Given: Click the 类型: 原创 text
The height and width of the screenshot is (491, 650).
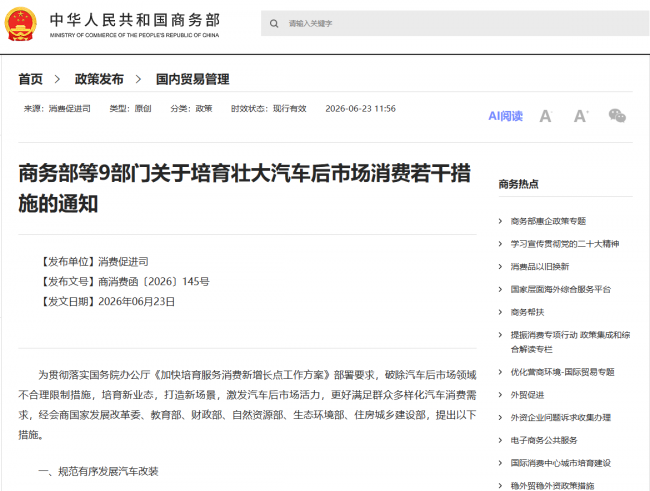Looking at the screenshot, I should [130, 109].
